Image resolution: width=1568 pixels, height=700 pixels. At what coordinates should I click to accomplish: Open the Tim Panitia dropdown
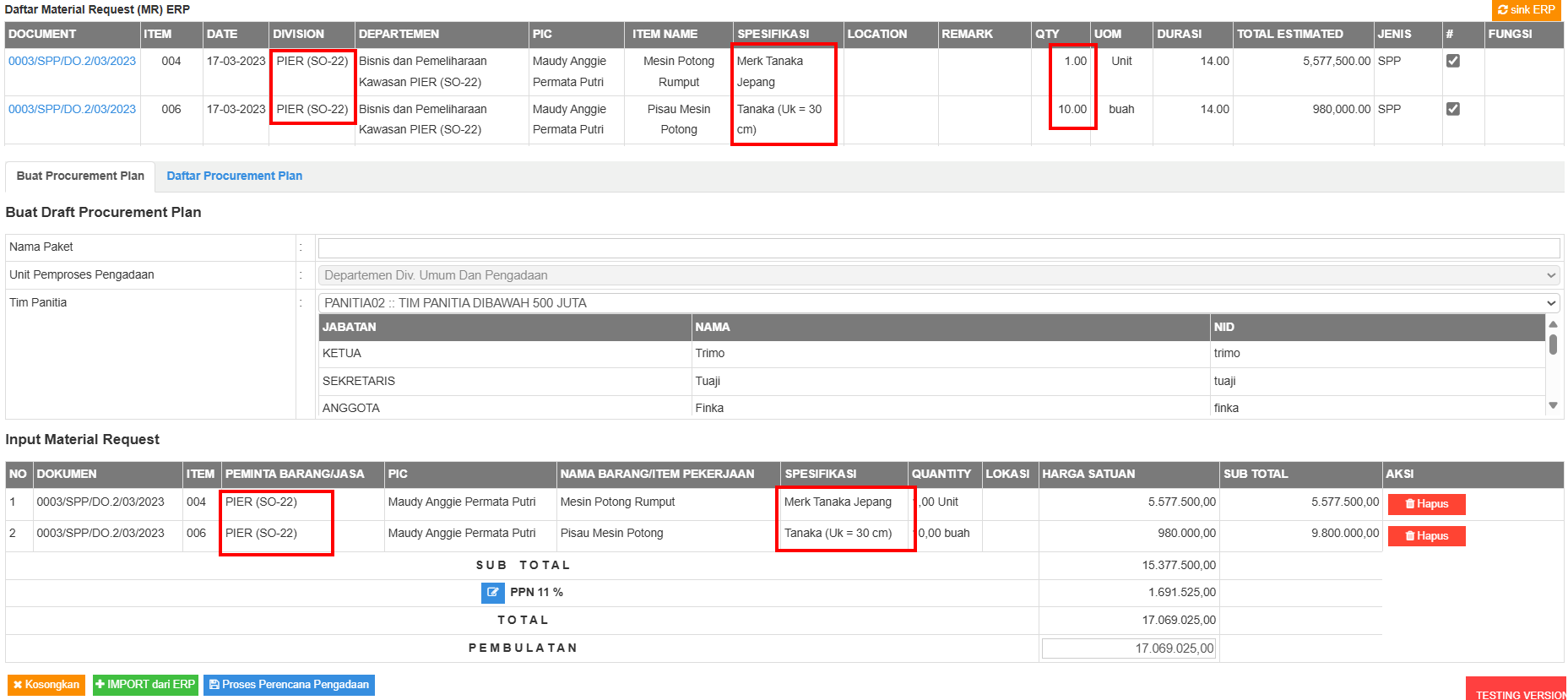[937, 303]
